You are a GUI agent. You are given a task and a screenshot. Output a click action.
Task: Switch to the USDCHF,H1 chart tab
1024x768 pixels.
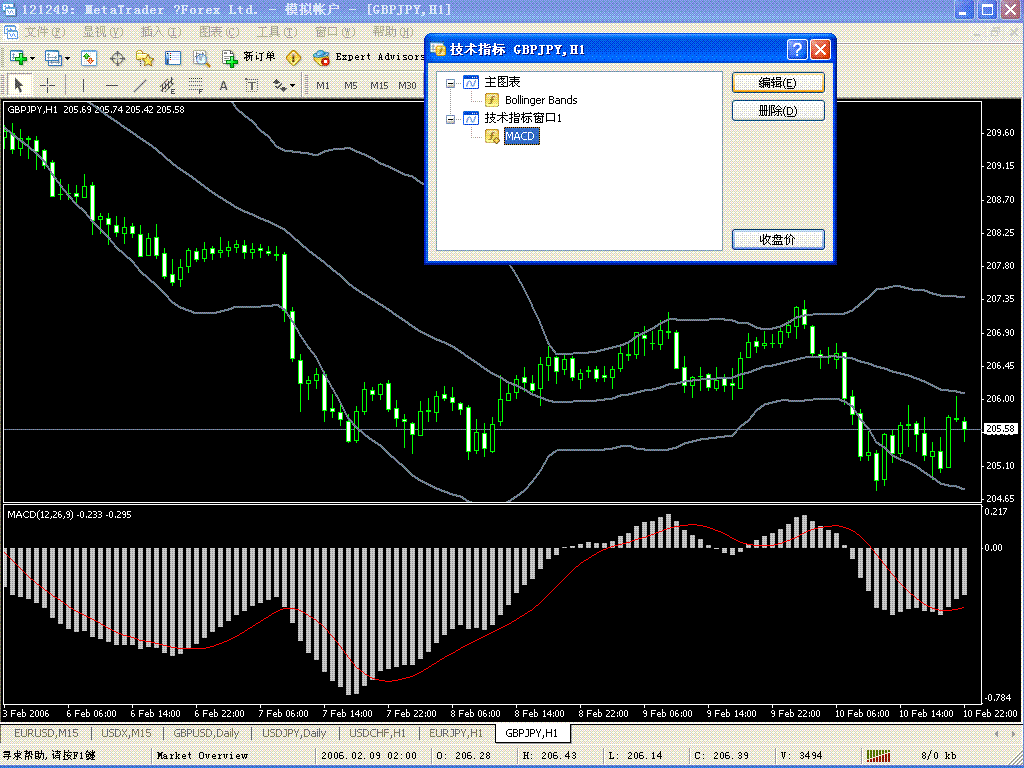click(377, 733)
